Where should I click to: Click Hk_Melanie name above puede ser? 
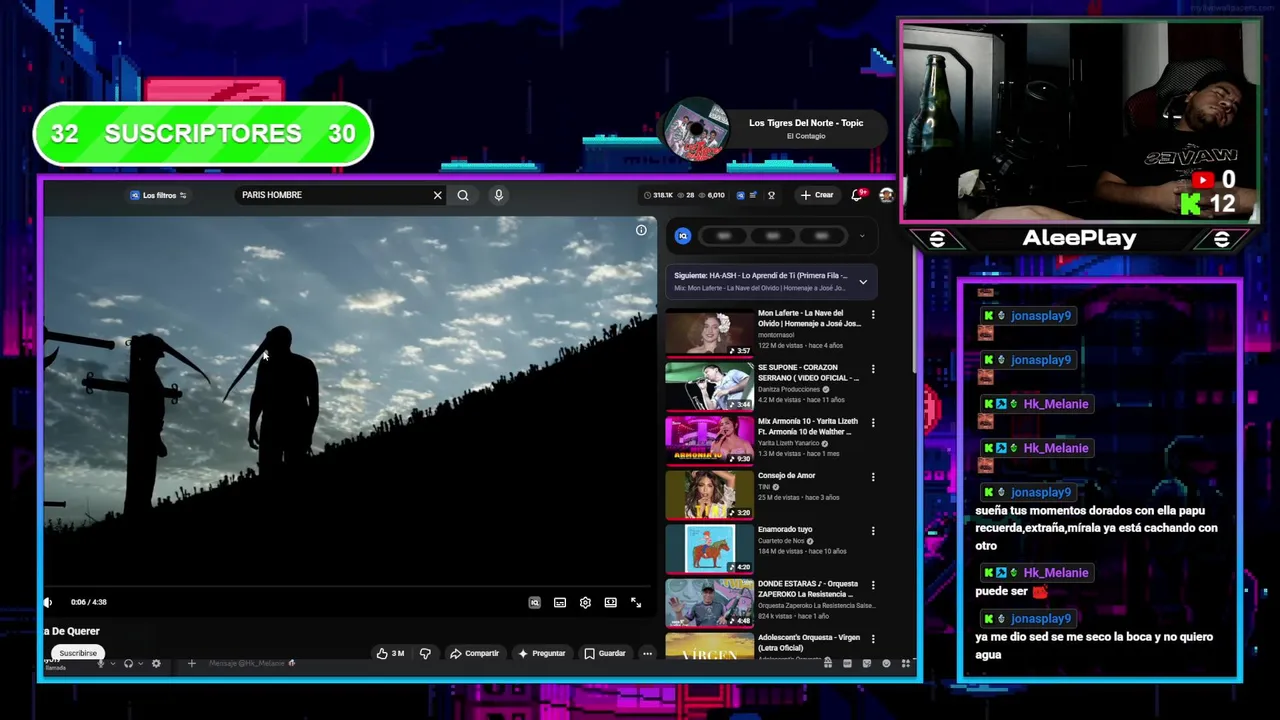click(1055, 573)
